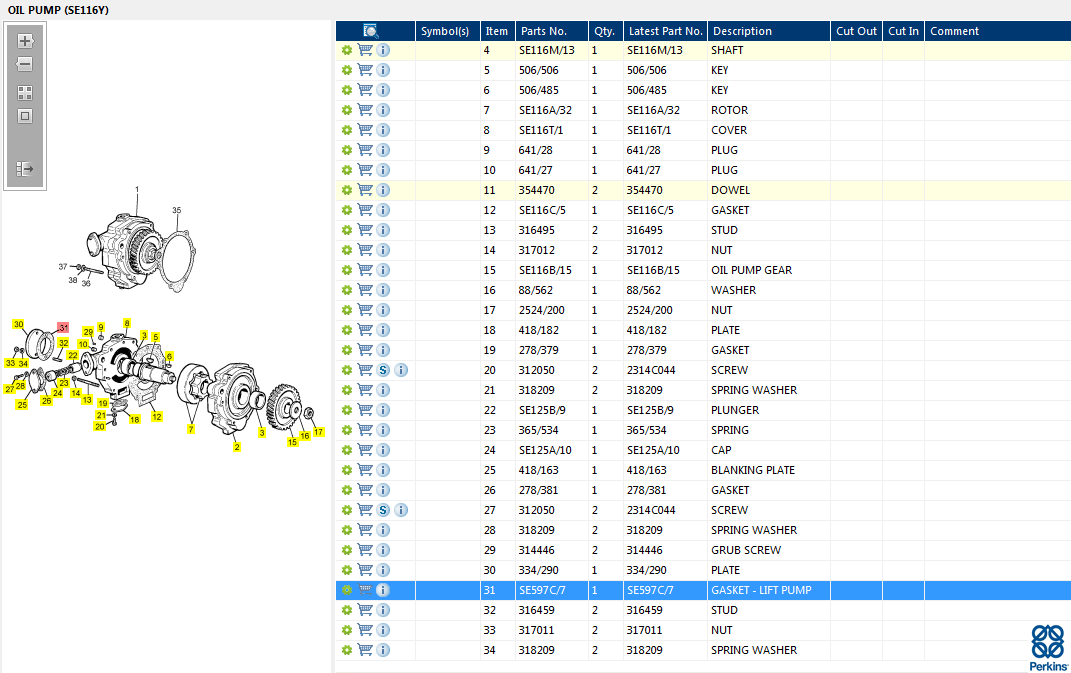Image resolution: width=1071 pixels, height=673 pixels.
Task: Add COVER SE116T/1 to cart
Action: point(365,130)
